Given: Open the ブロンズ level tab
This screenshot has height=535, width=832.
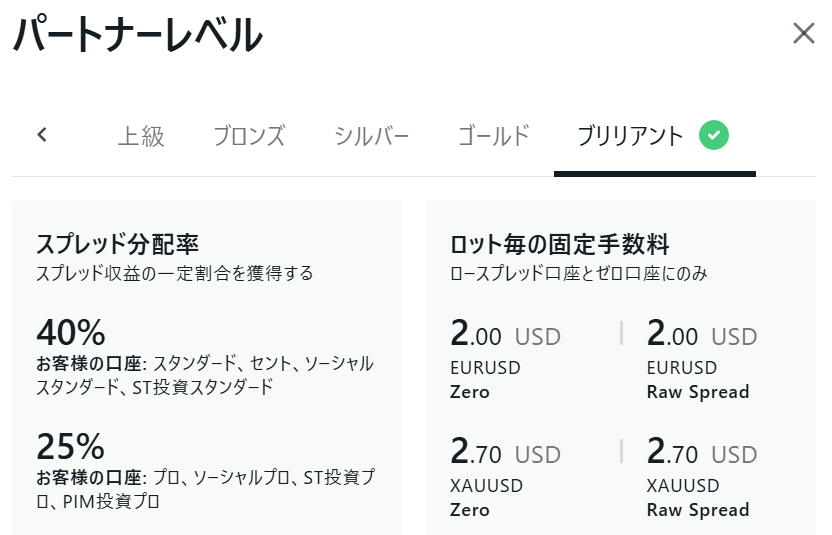Looking at the screenshot, I should pyautogui.click(x=249, y=136).
